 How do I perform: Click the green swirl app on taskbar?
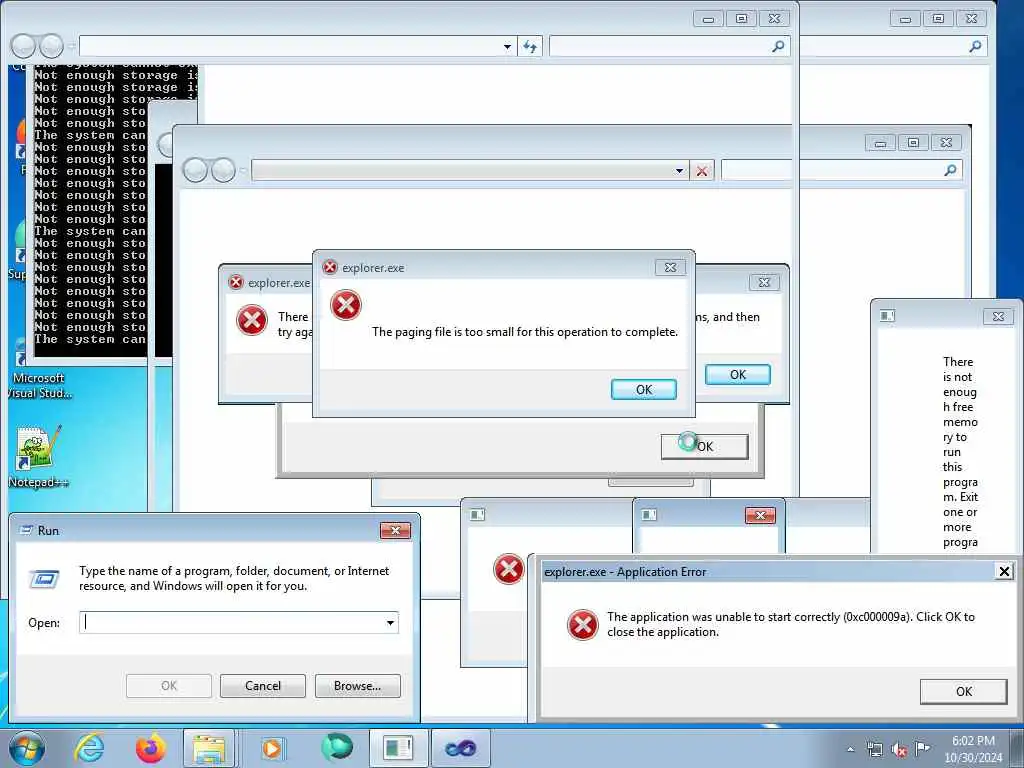336,748
